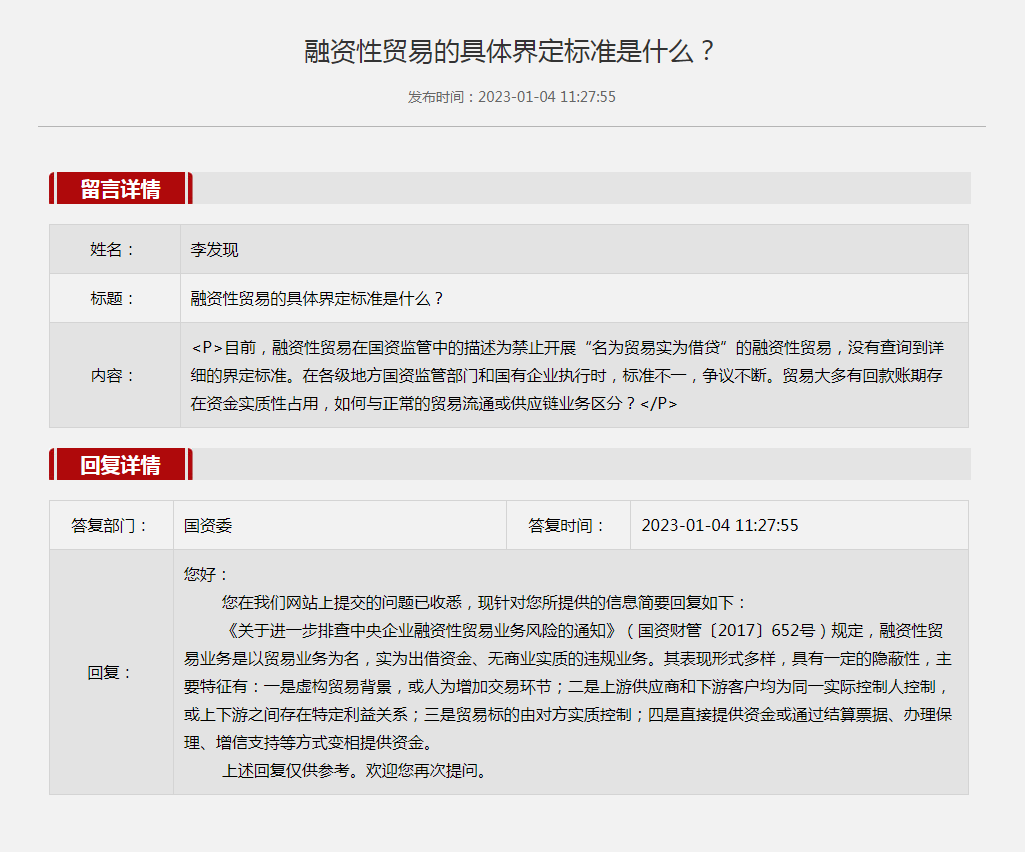Screen dimensions: 1025x852
Task: Click the 内容 label cell
Action: click(x=113, y=375)
